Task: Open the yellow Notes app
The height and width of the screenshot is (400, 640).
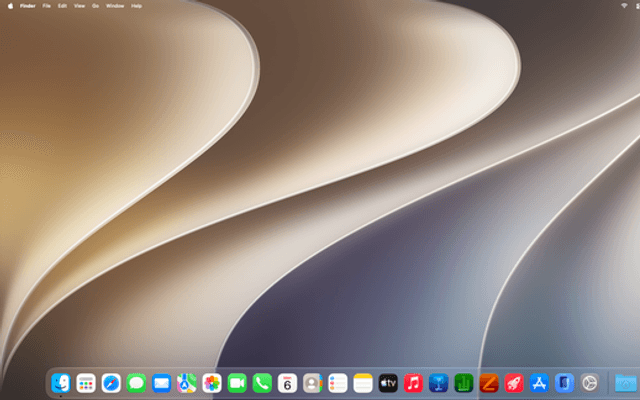Action: click(x=363, y=383)
